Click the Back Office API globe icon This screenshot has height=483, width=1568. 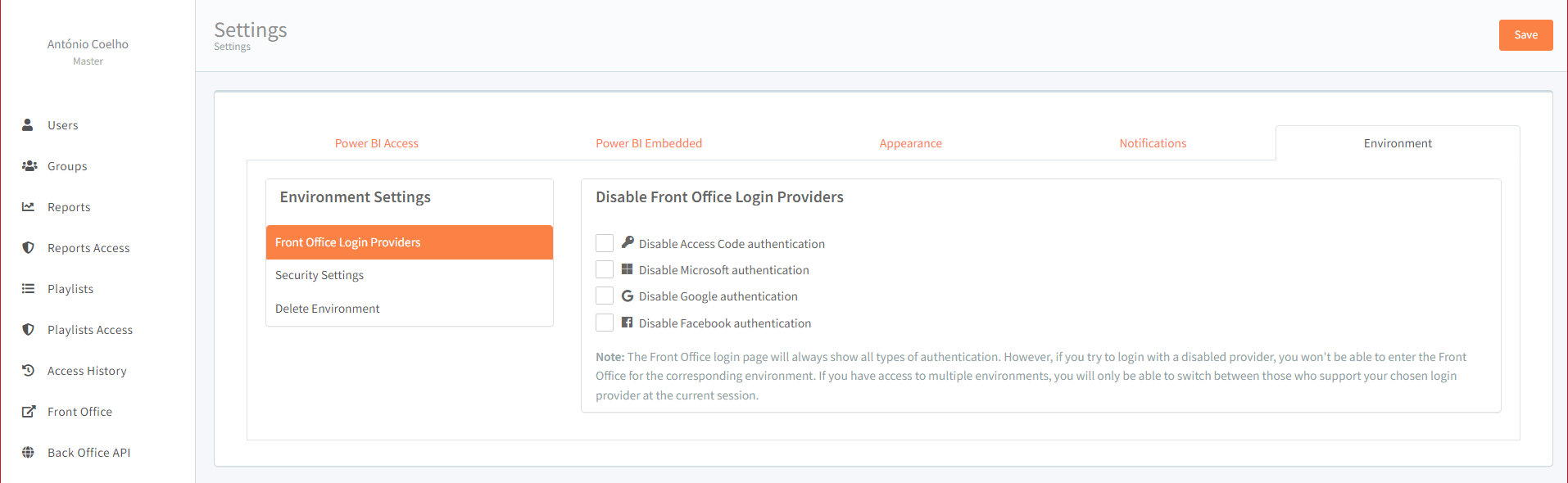(x=28, y=452)
